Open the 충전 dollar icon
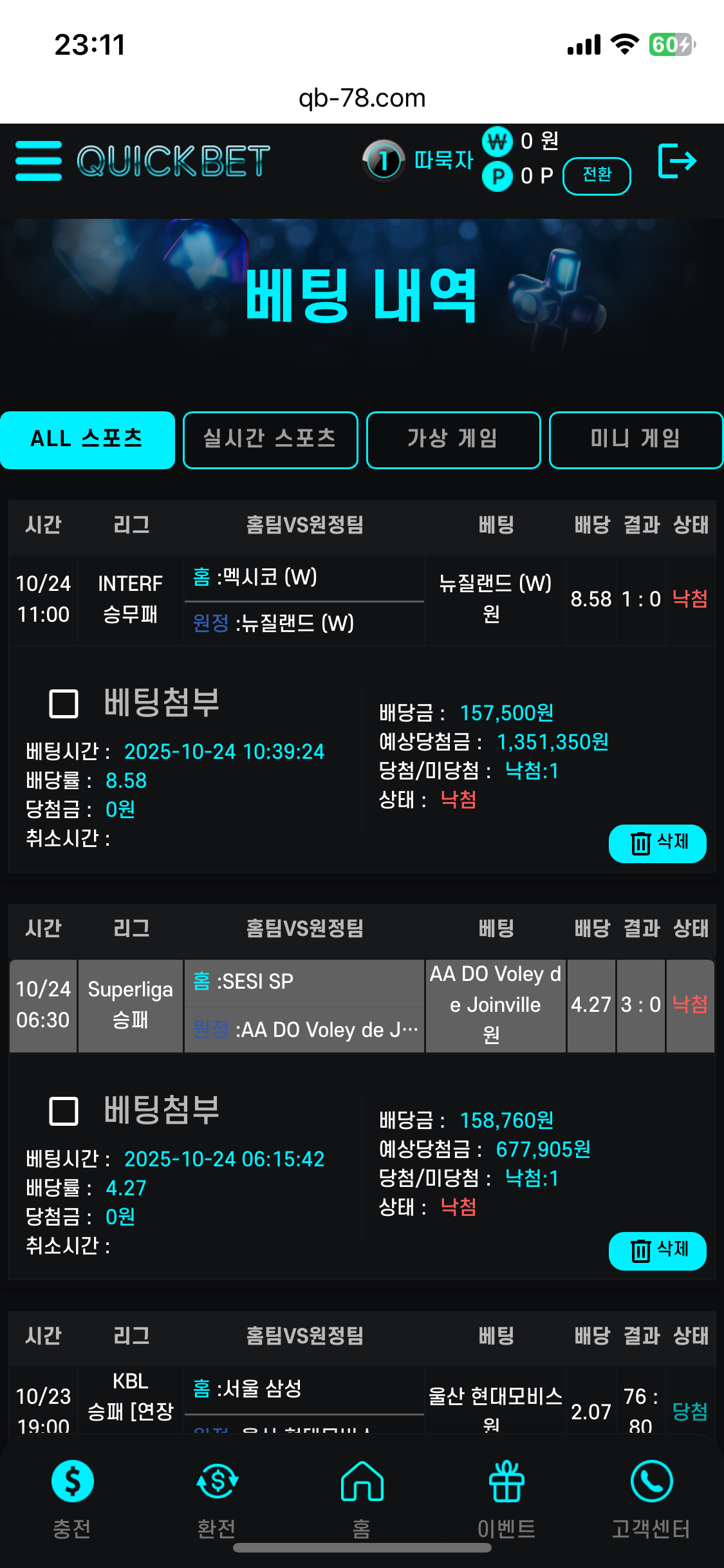Screen dimensions: 724x1568 (72, 1482)
